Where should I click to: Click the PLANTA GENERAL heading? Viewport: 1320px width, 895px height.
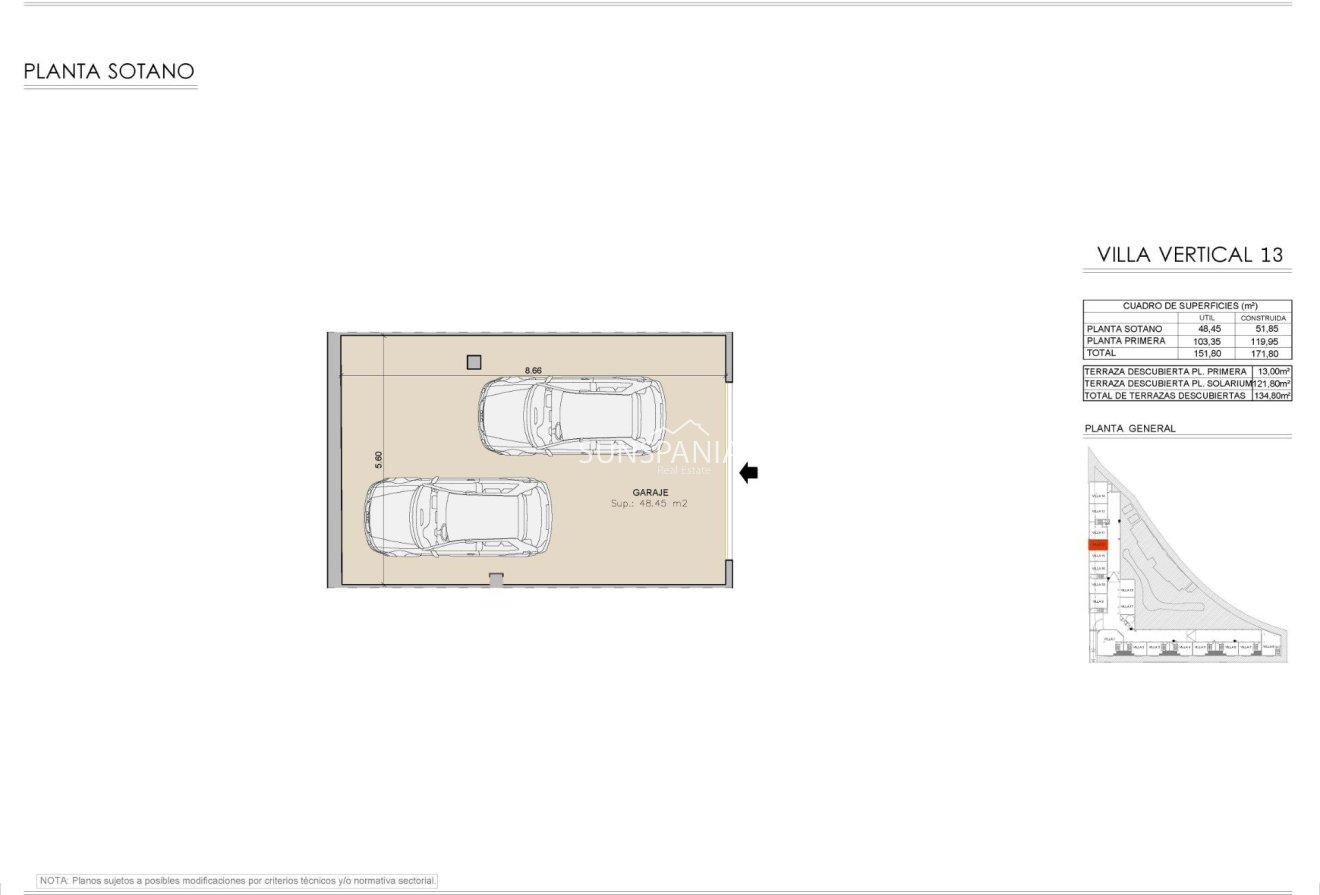[x=1130, y=428]
